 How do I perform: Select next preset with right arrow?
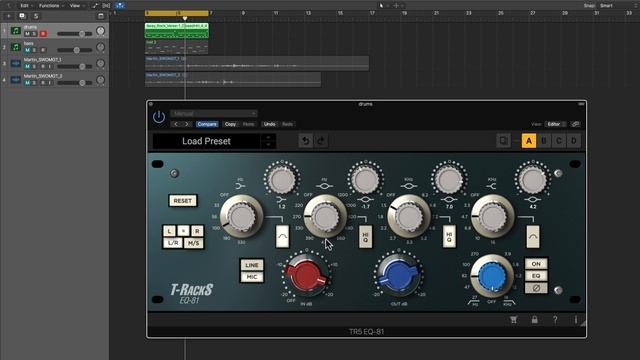[187, 124]
